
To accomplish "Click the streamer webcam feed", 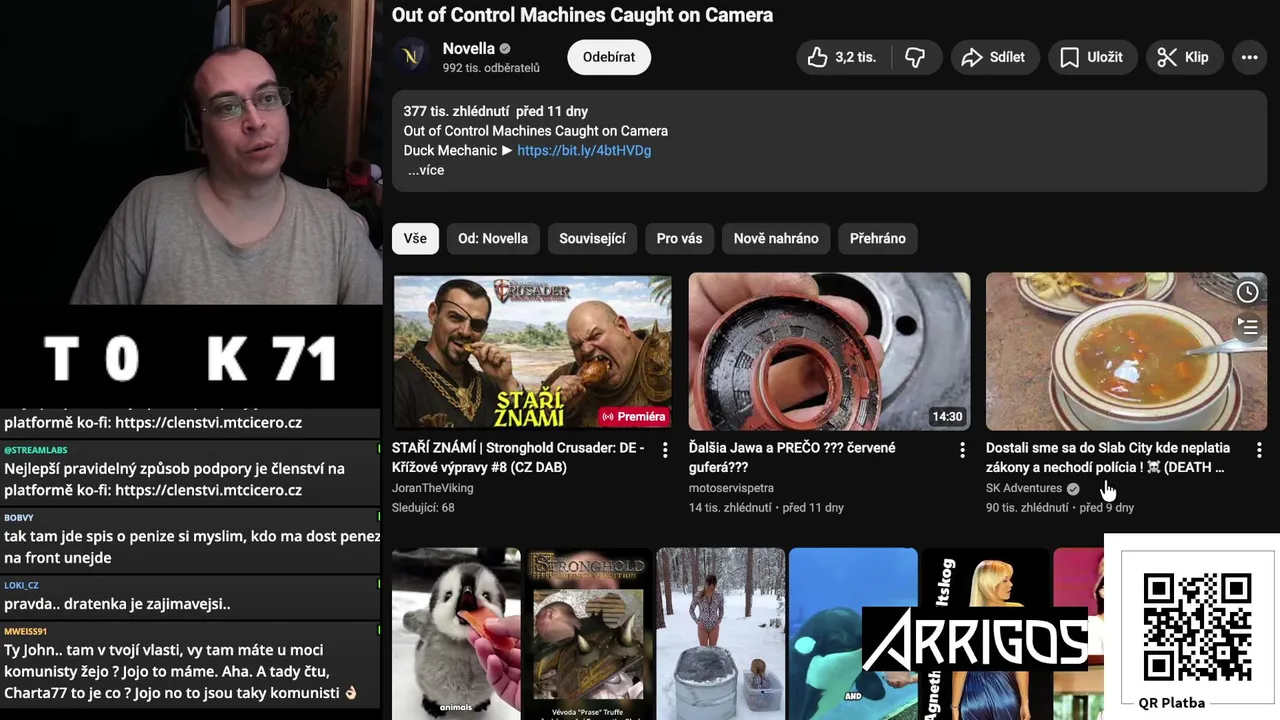I will [x=190, y=152].
